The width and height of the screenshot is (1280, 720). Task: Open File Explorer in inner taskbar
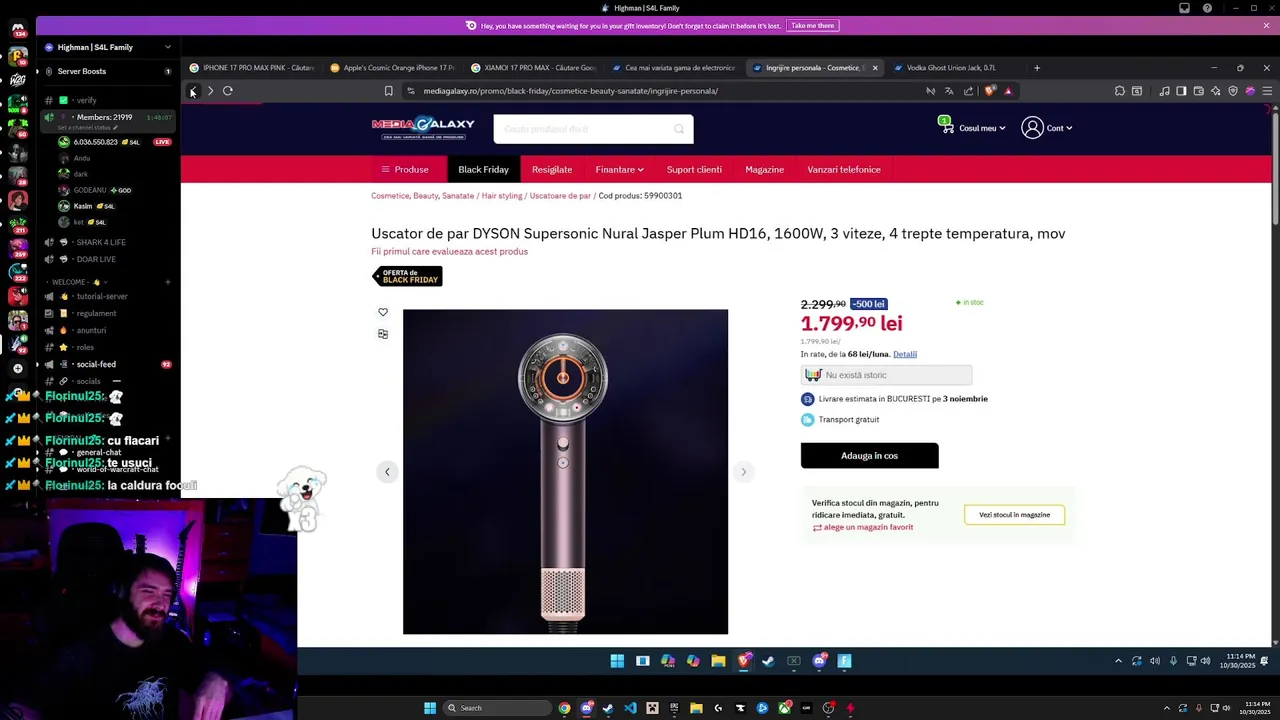[718, 661]
